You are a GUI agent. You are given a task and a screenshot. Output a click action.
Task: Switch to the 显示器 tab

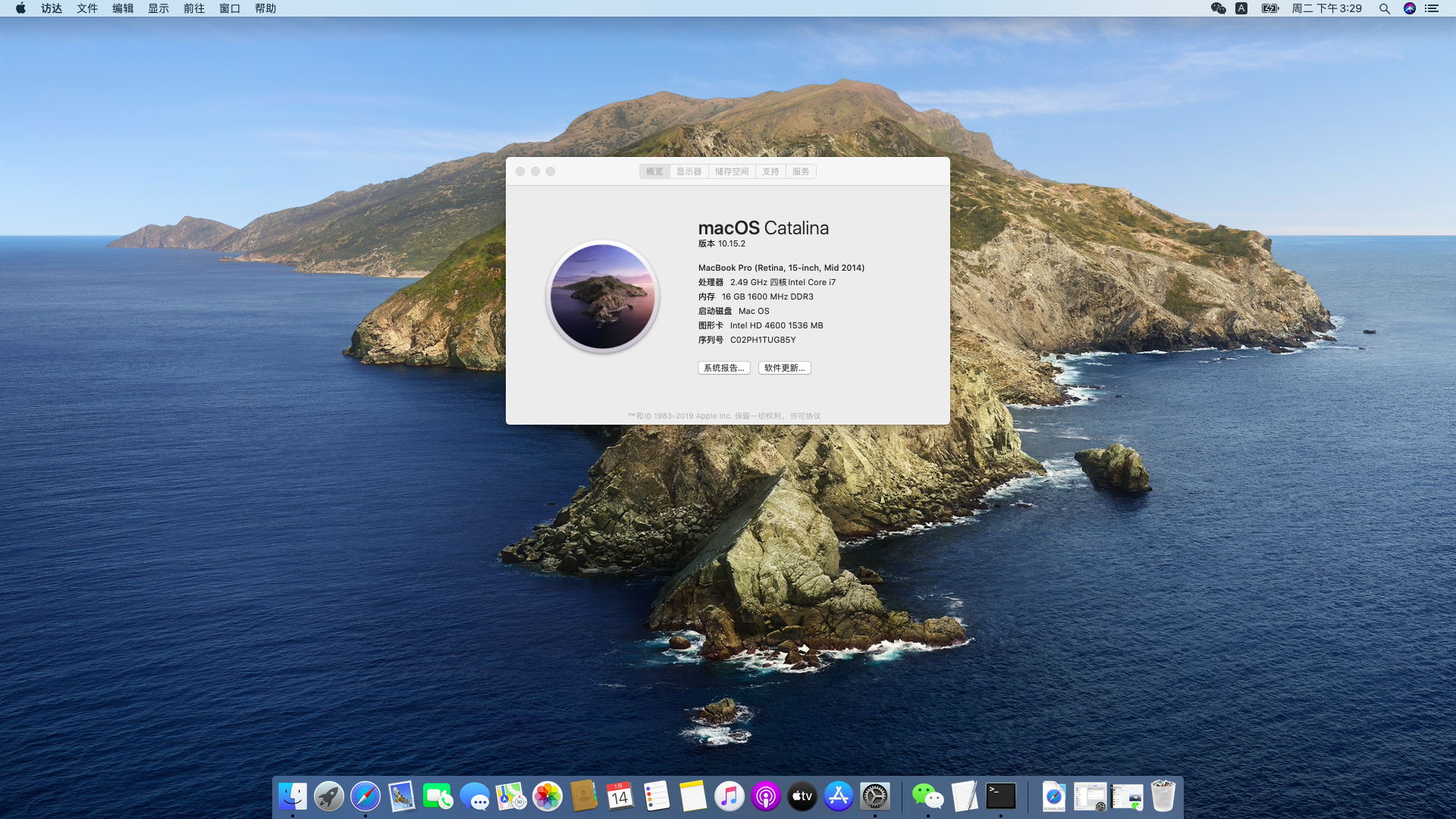click(689, 171)
